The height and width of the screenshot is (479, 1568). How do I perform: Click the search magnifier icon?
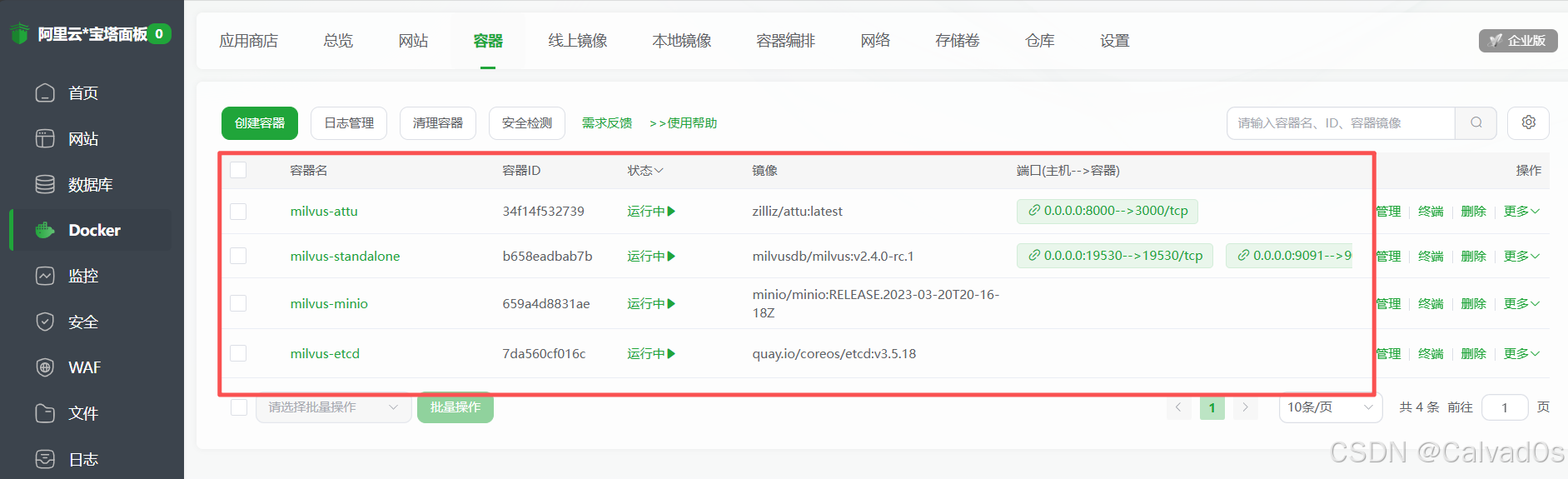pos(1476,122)
